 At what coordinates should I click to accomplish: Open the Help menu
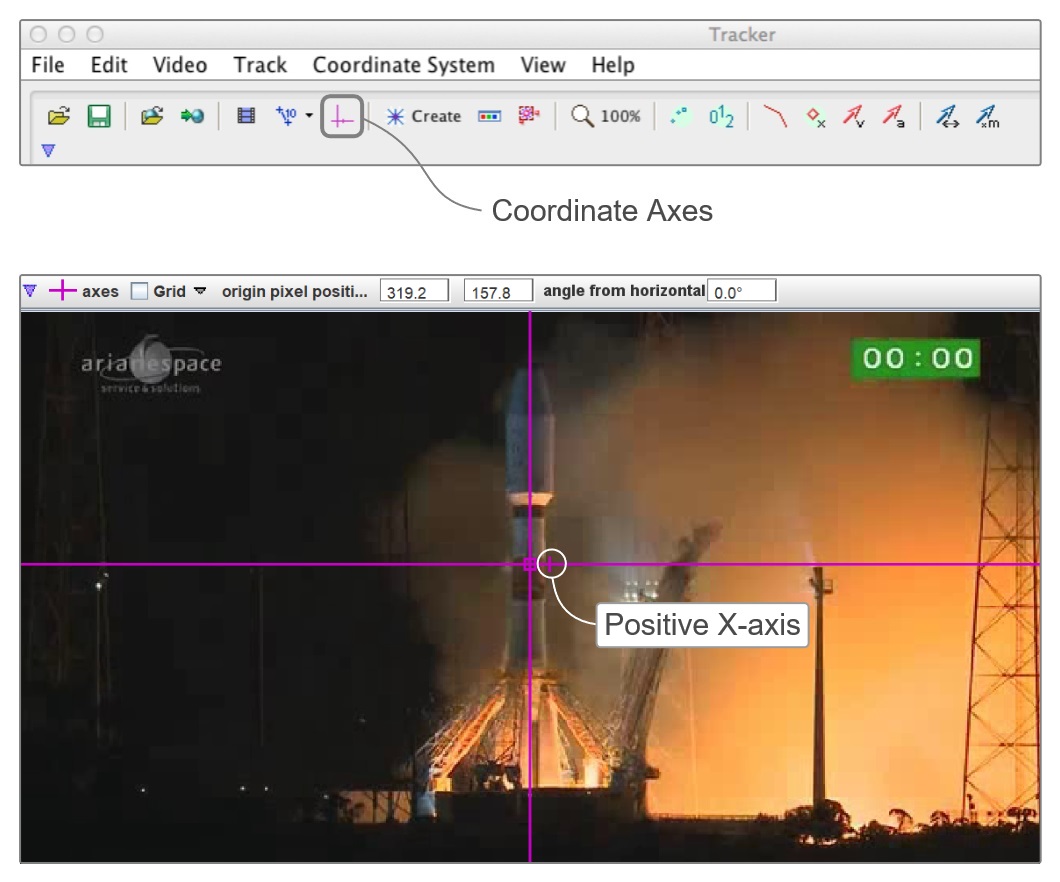tap(613, 65)
